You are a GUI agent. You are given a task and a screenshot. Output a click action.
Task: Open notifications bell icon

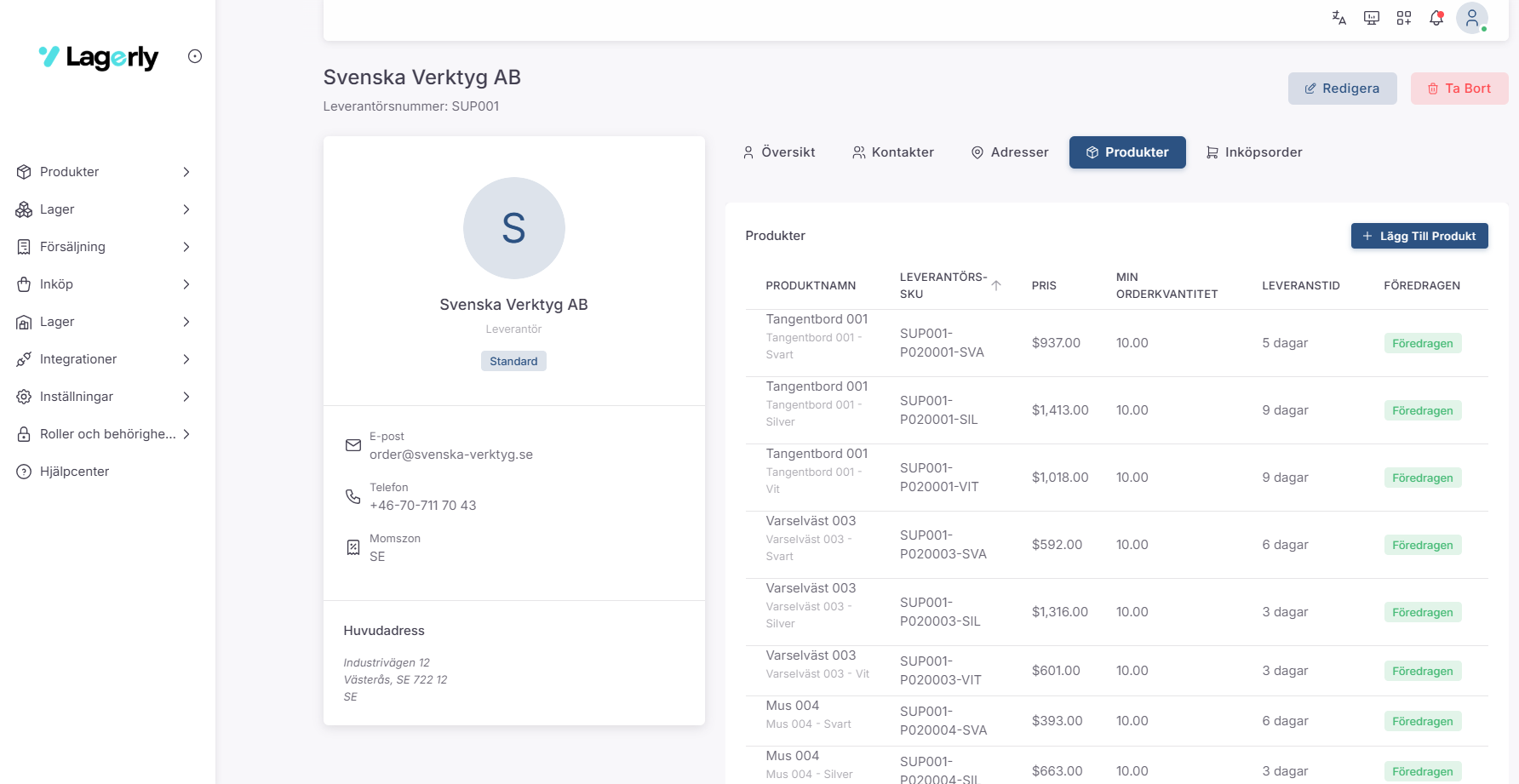point(1436,18)
